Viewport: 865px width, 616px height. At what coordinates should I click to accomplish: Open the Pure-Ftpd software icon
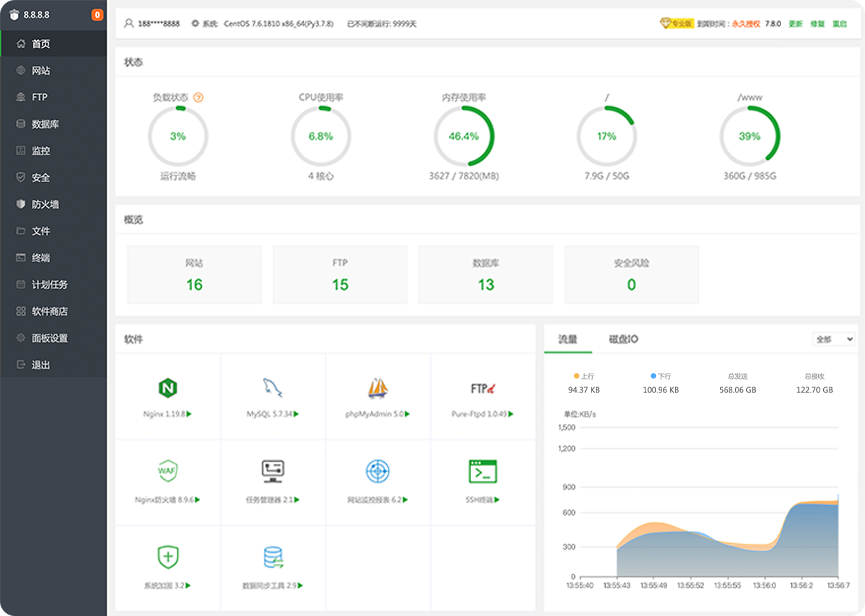pos(483,388)
